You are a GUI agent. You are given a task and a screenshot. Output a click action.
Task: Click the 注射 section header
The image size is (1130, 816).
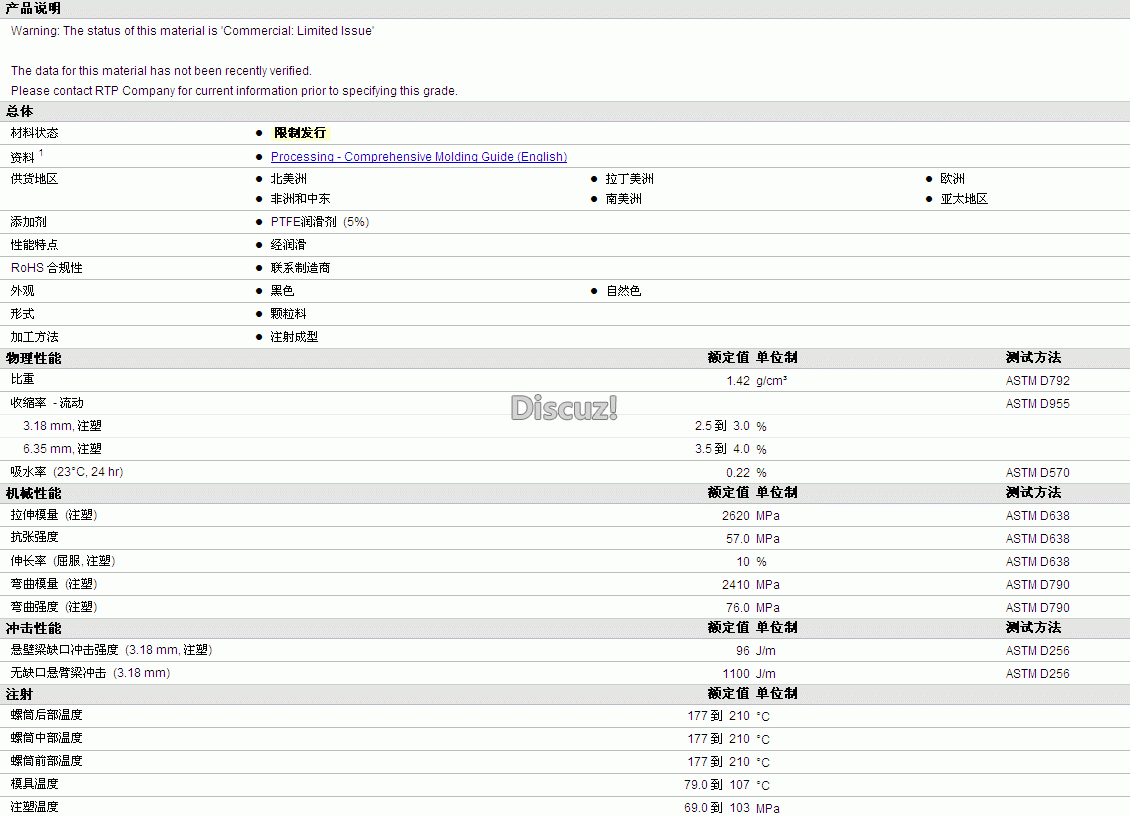[19, 694]
